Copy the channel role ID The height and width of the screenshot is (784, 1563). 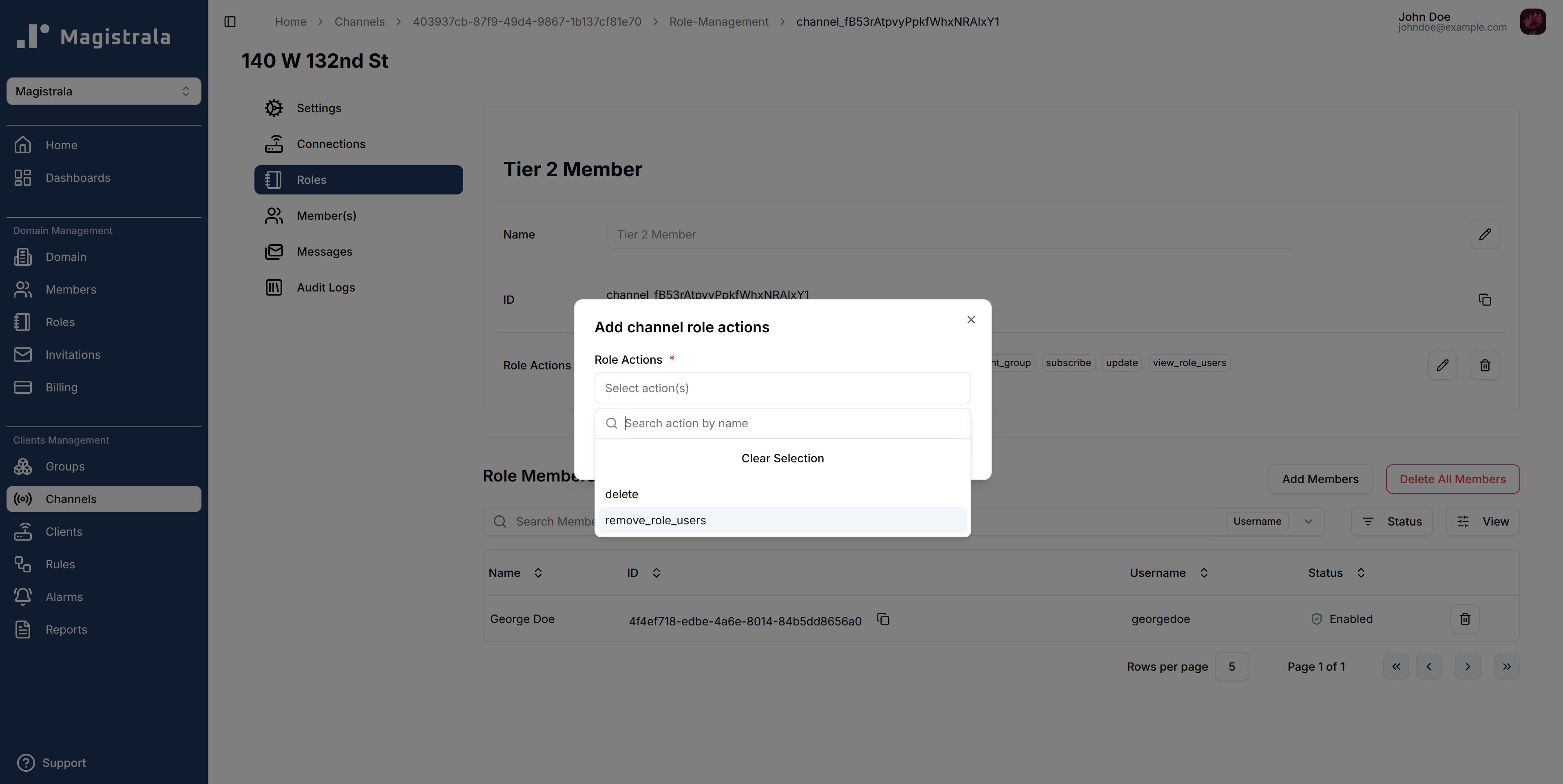(1484, 300)
